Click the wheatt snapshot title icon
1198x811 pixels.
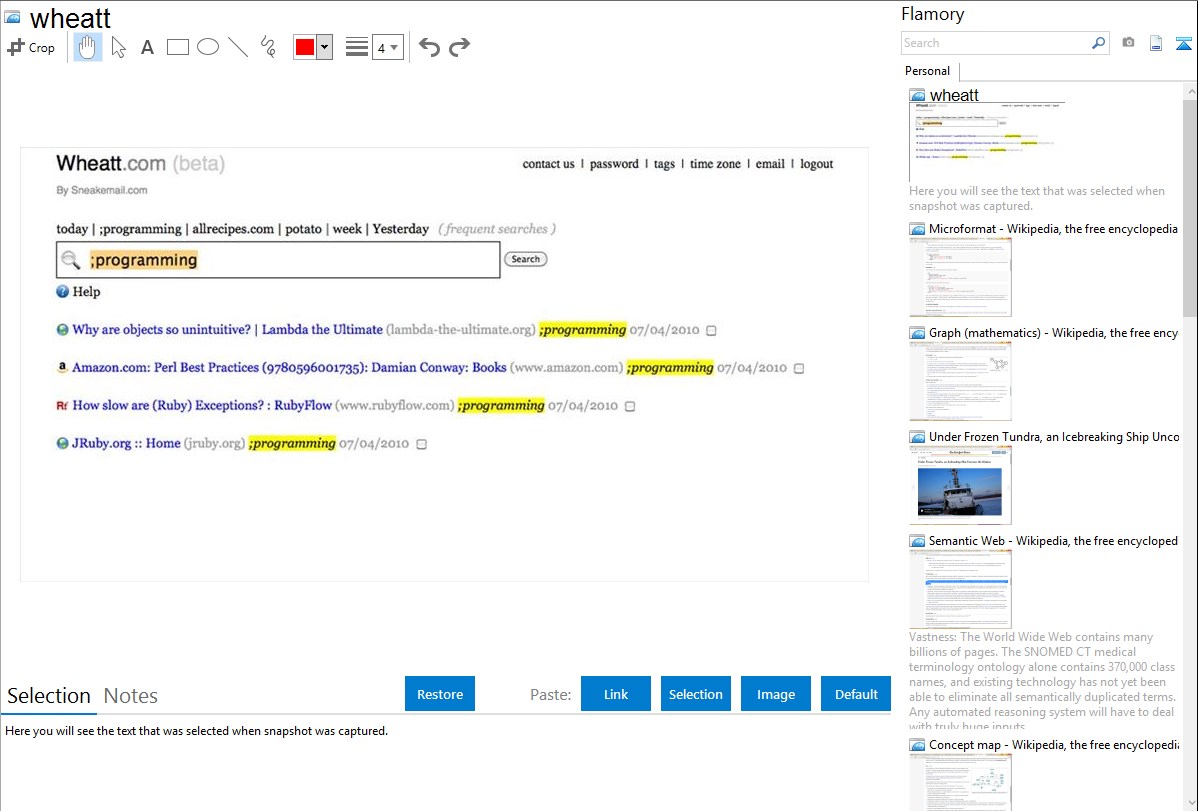point(12,17)
